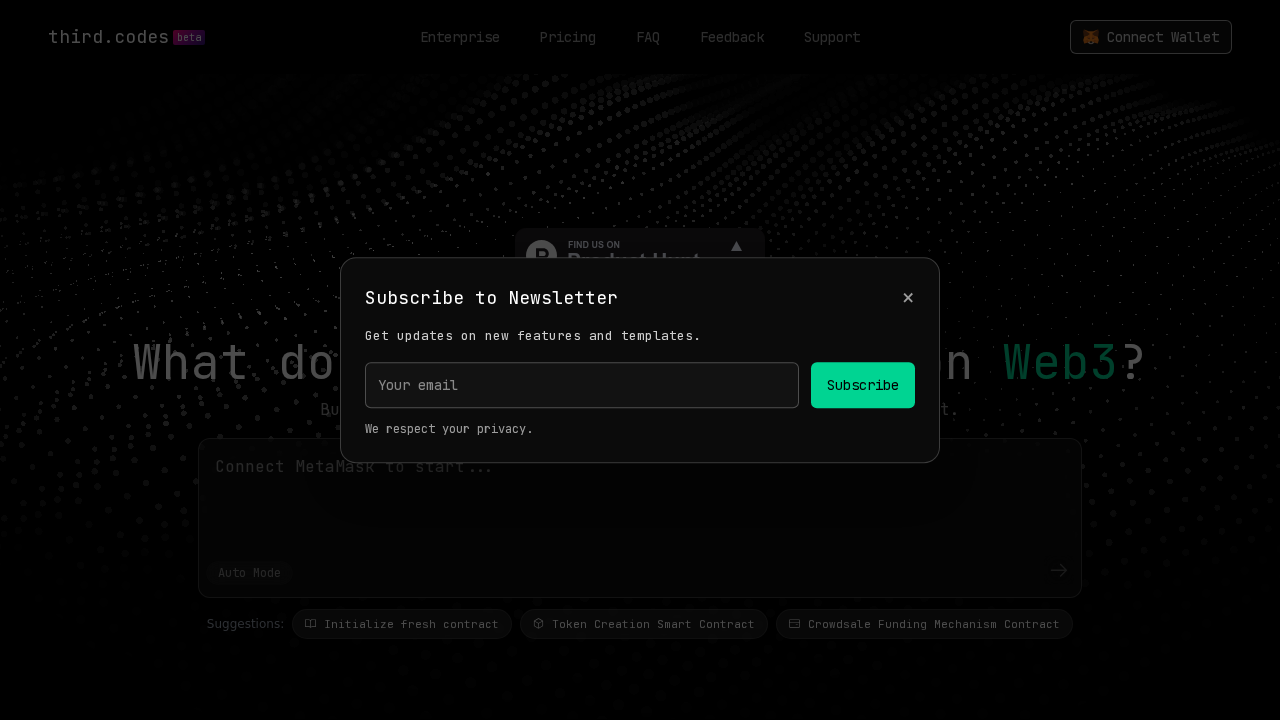Click the Subscribe button

(862, 385)
